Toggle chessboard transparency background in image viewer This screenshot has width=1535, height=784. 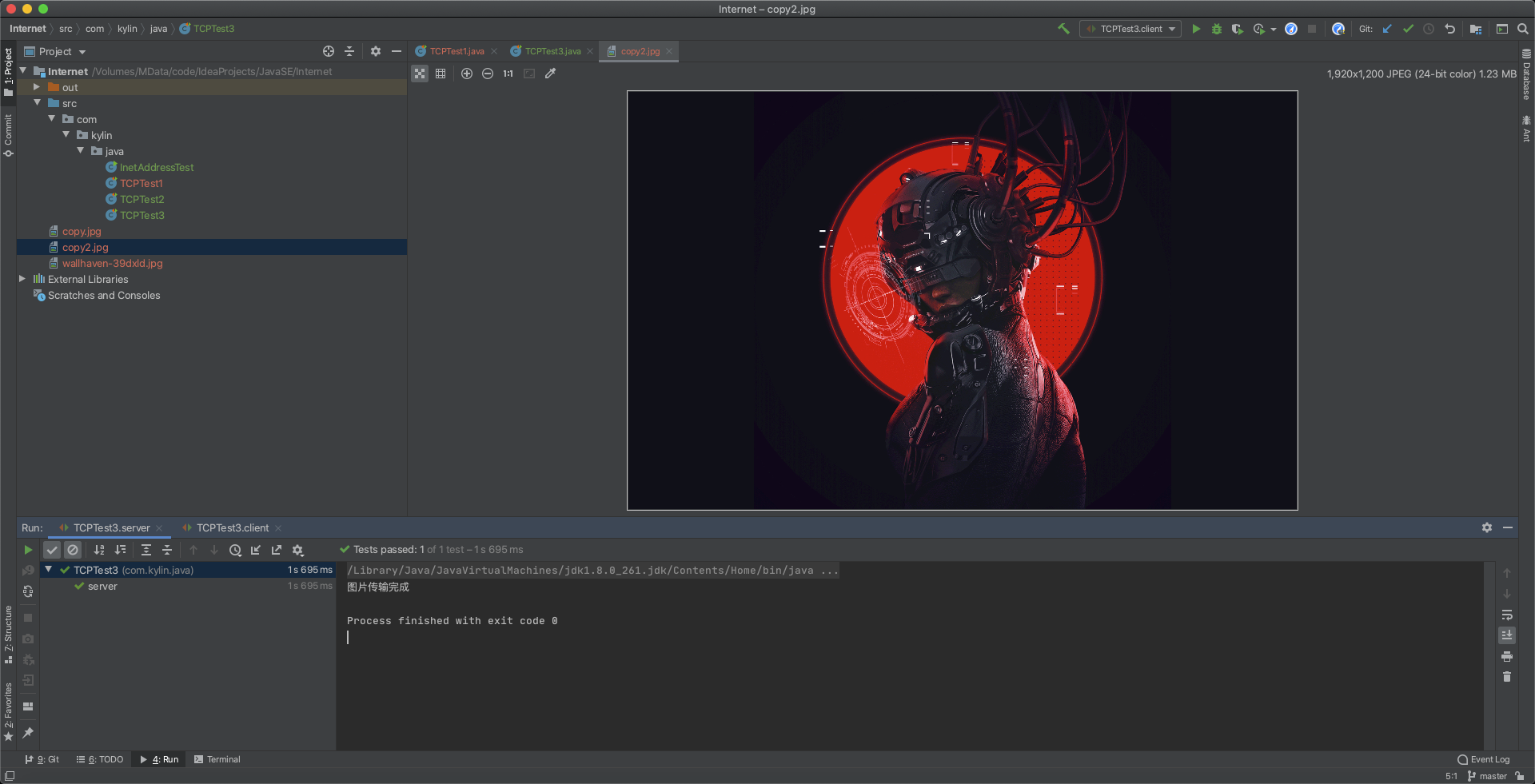pos(420,74)
